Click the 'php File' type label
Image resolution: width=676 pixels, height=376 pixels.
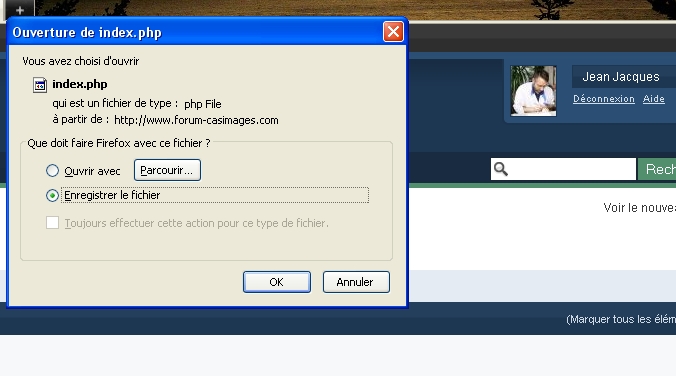203,104
